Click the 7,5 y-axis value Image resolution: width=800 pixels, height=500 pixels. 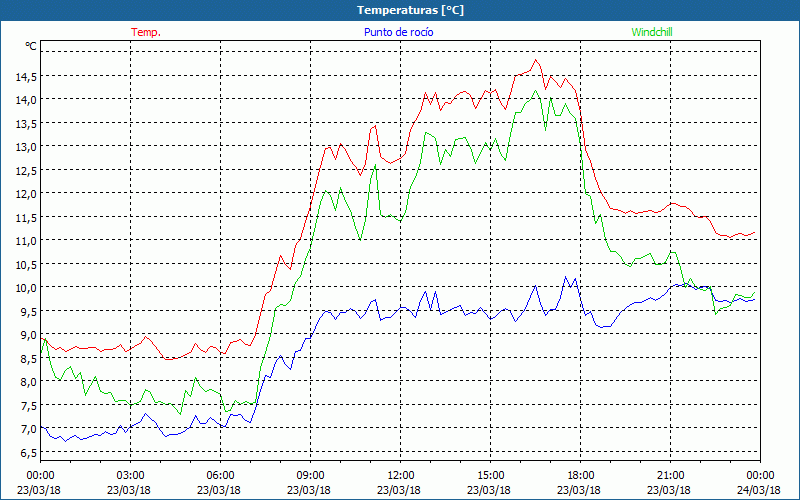(x=29, y=406)
